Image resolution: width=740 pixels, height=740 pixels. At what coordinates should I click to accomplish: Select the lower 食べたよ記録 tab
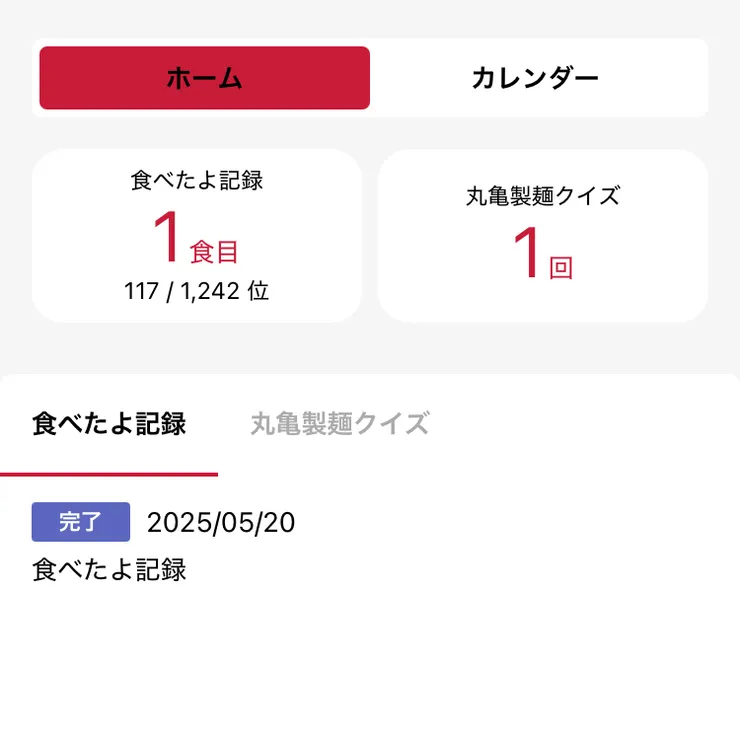(x=109, y=424)
